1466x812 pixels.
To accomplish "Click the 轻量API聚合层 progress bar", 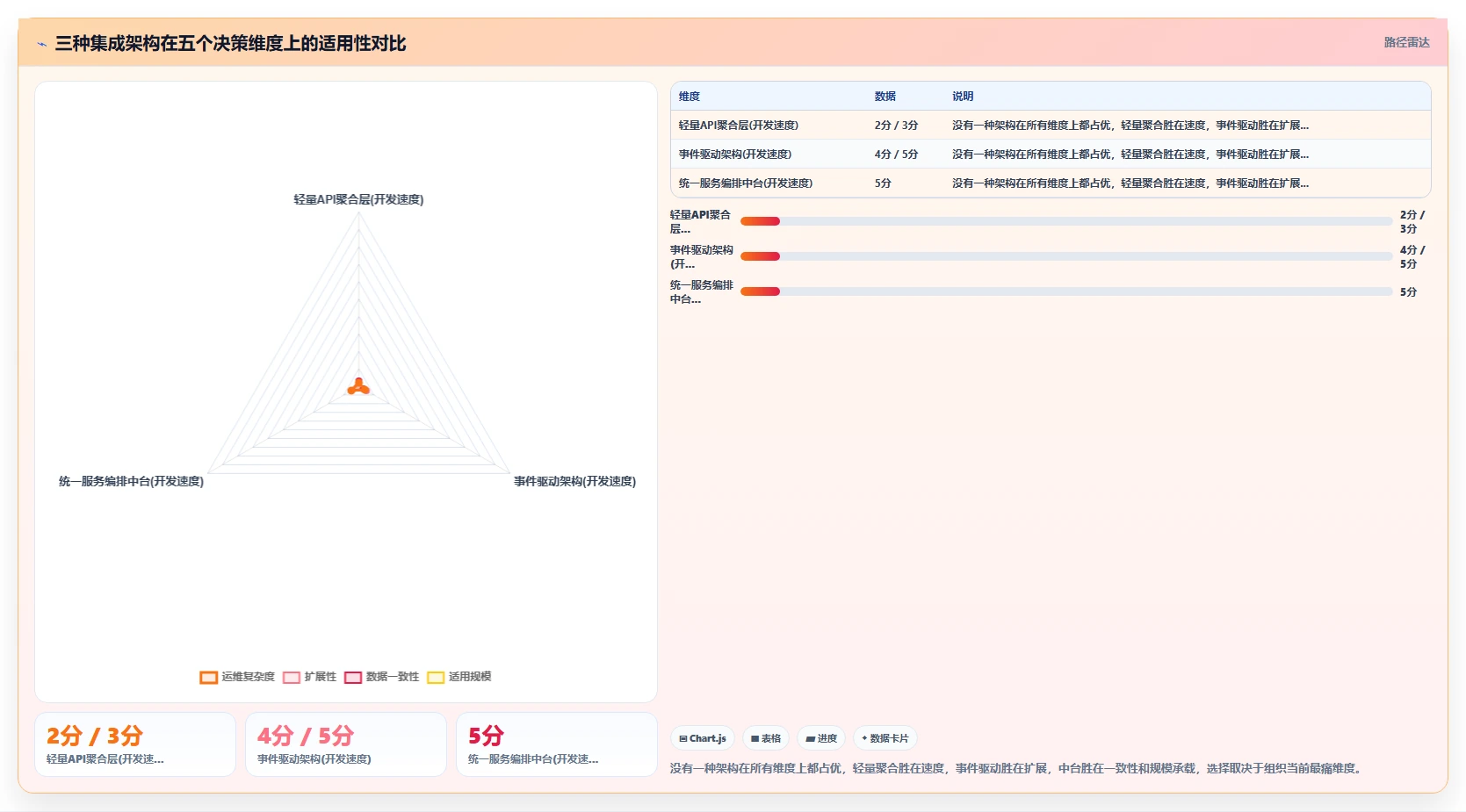I will point(1066,221).
